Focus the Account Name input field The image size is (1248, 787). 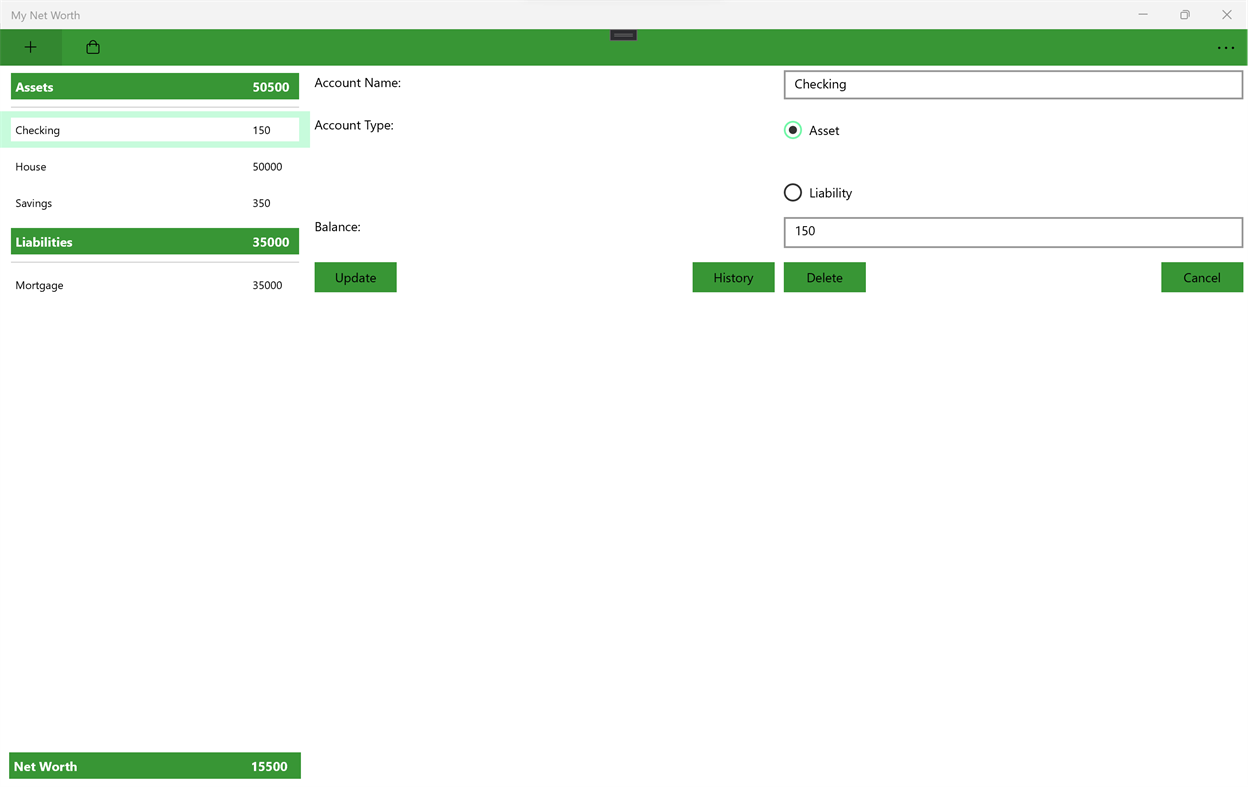click(x=1013, y=84)
